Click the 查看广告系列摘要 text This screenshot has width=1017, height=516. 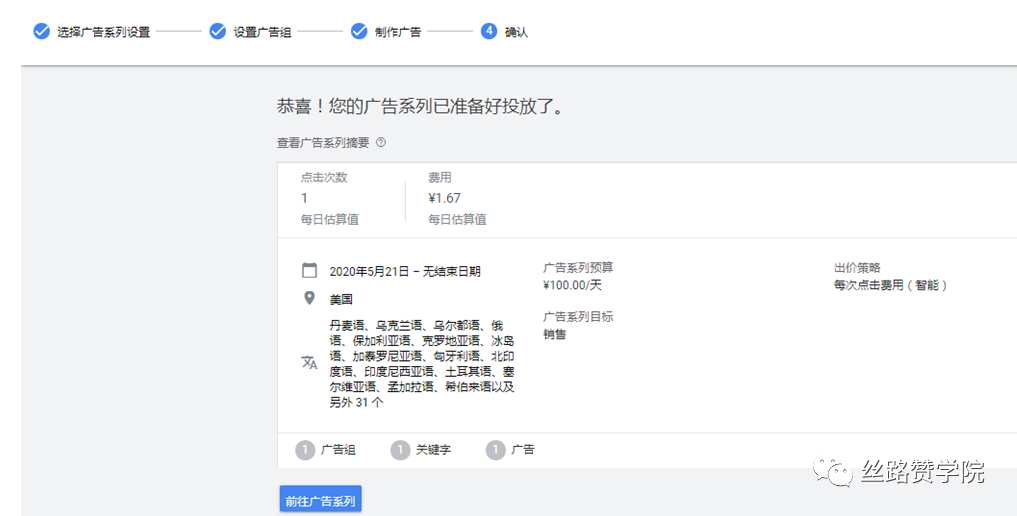coord(323,143)
